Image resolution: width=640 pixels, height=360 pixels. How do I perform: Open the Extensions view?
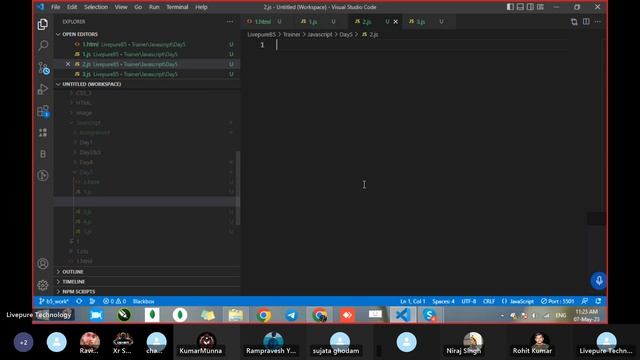pyautogui.click(x=43, y=111)
